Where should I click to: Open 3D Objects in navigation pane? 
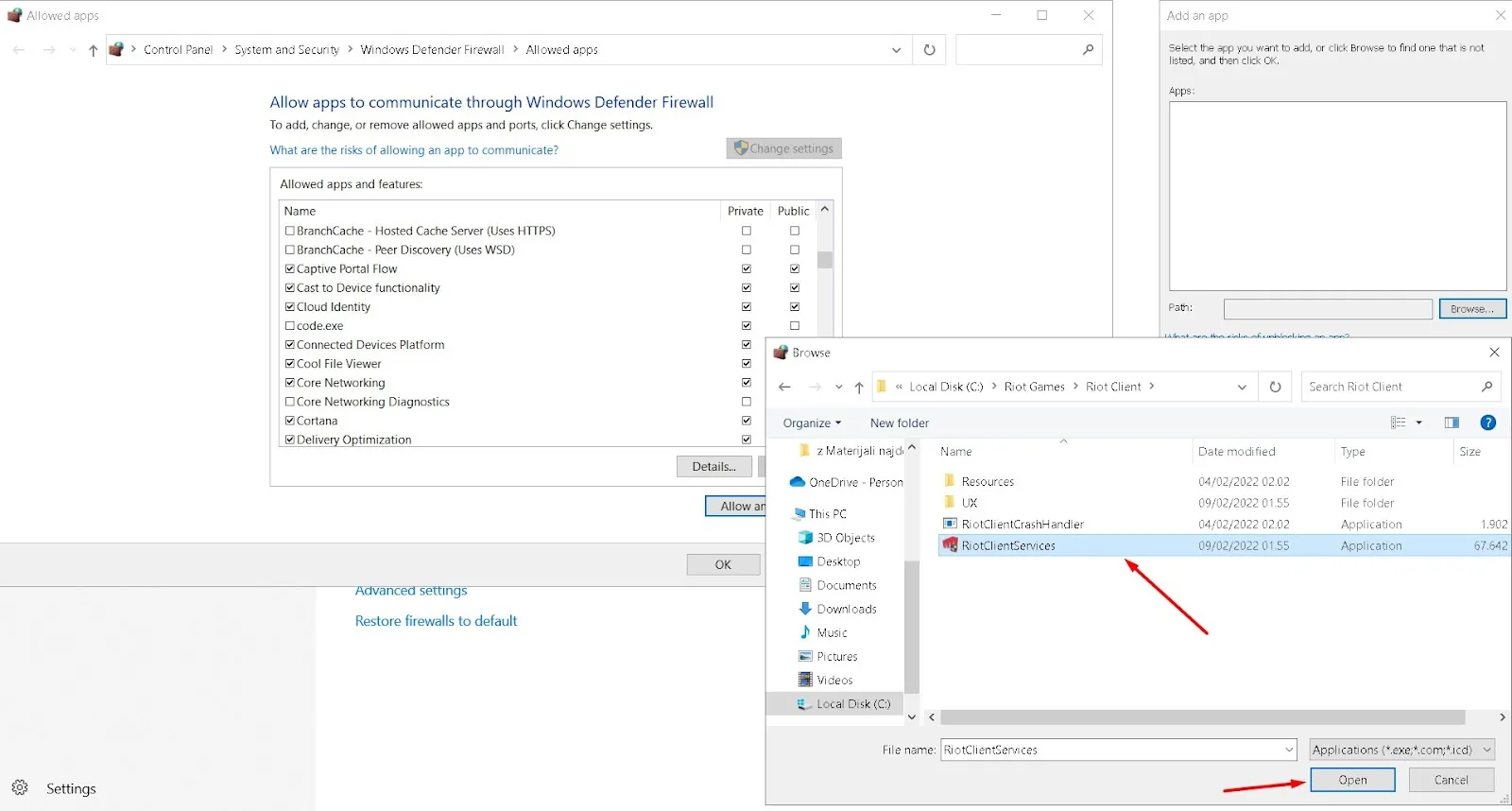click(x=837, y=538)
